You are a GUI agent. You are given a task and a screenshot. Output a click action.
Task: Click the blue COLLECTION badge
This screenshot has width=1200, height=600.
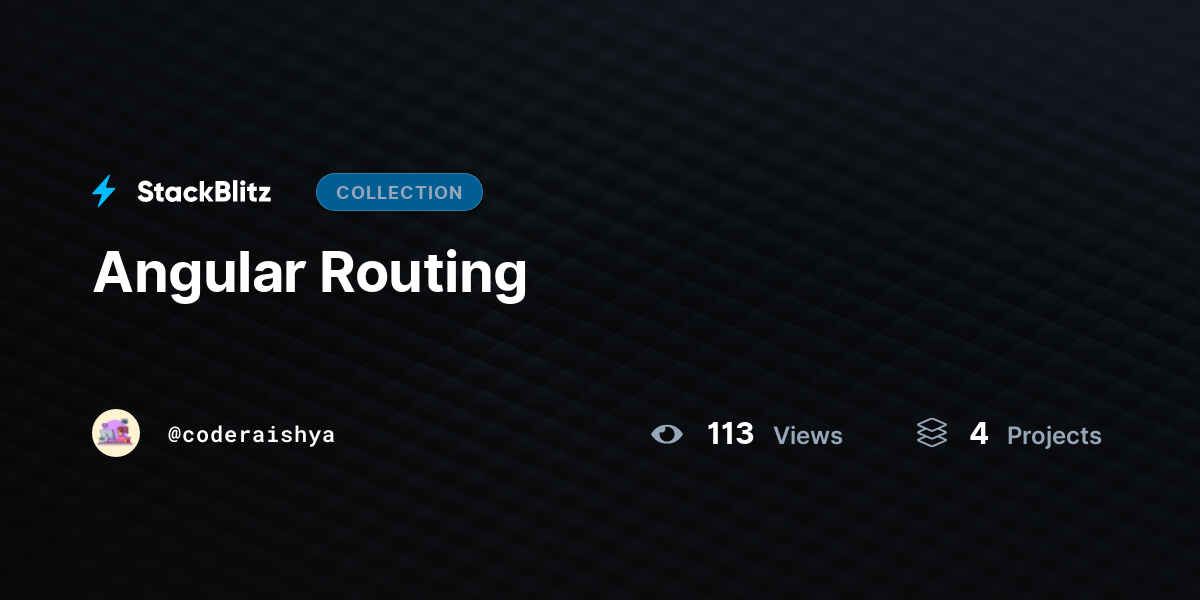coord(399,192)
